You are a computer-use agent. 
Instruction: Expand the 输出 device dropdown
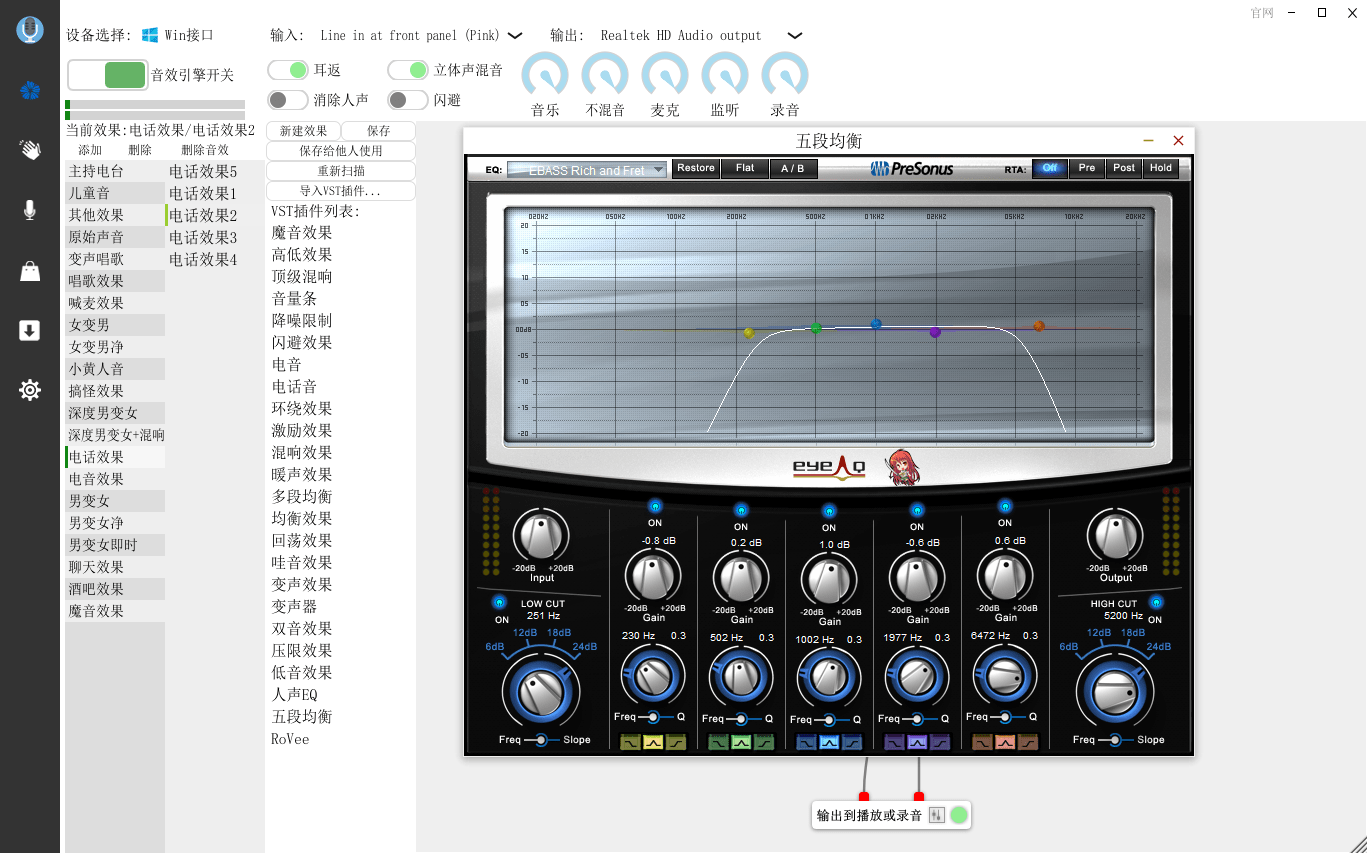click(x=795, y=35)
